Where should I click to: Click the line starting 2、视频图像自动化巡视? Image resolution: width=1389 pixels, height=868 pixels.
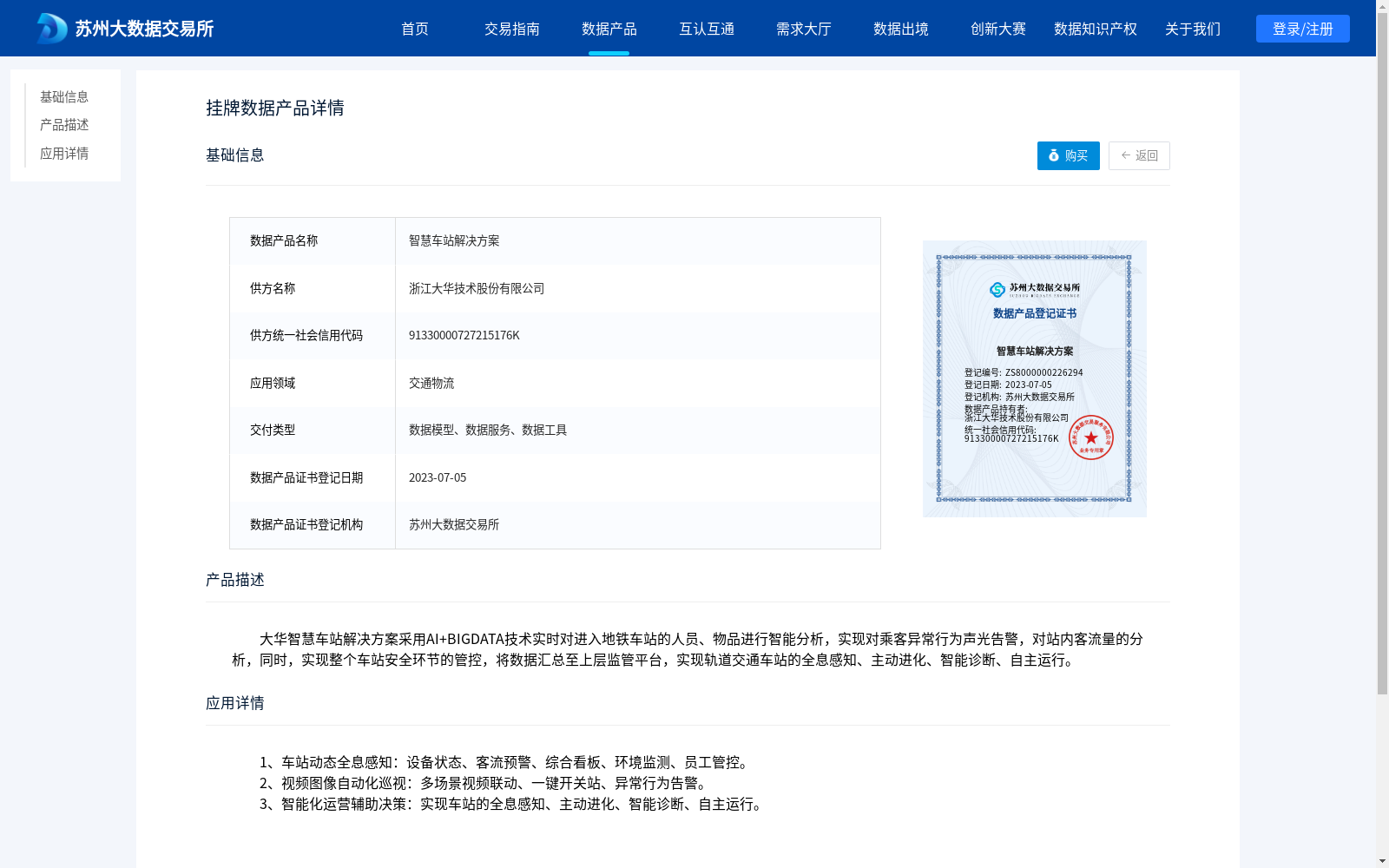click(485, 783)
